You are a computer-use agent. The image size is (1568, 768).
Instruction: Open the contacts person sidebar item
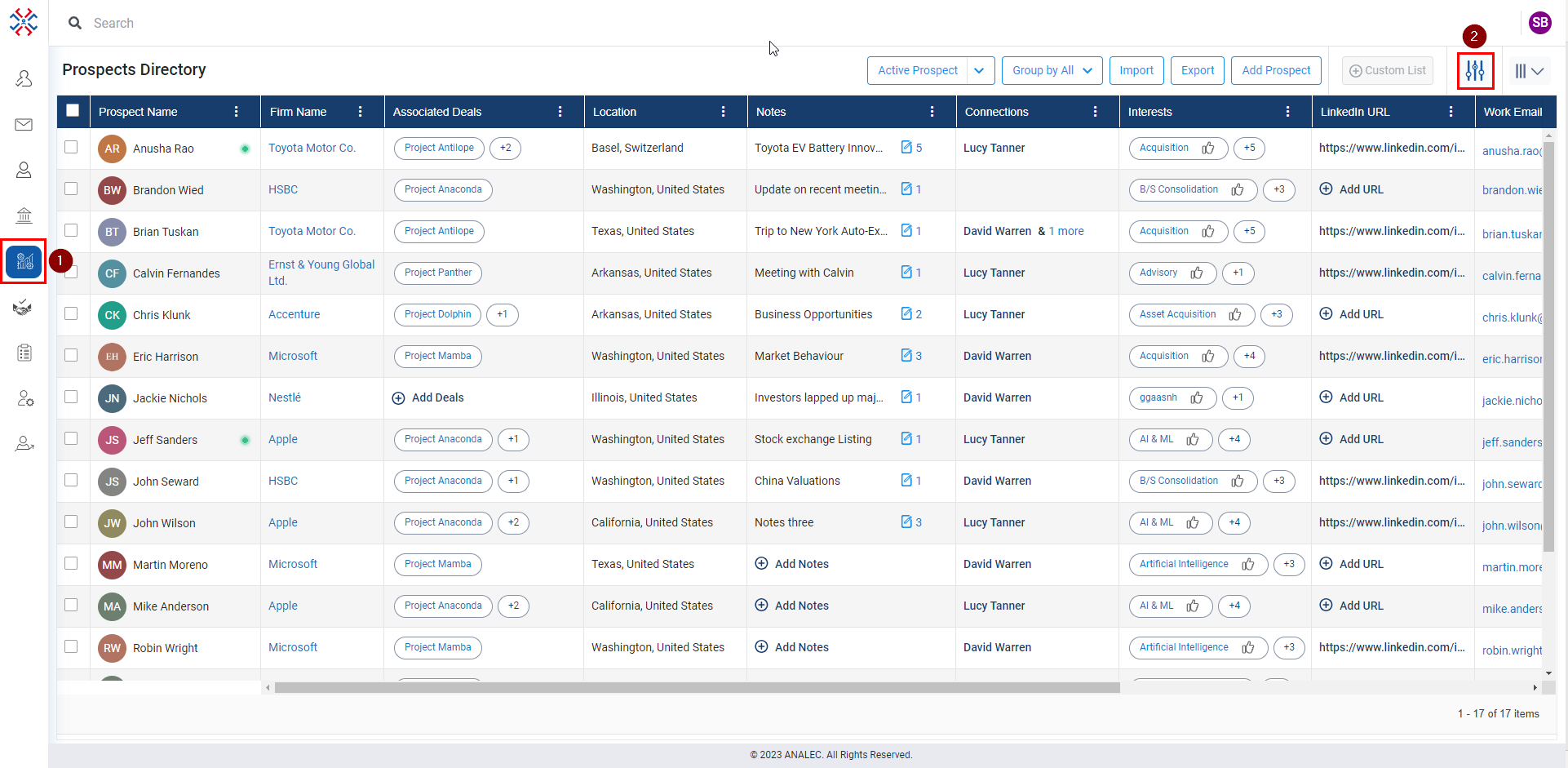pyautogui.click(x=24, y=170)
